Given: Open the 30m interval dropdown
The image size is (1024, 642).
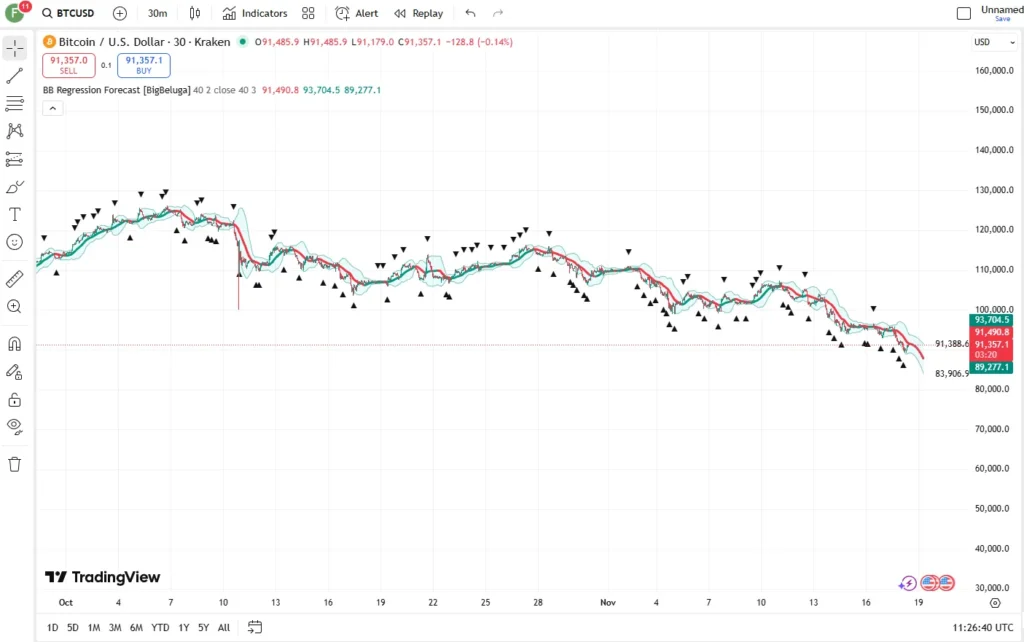Looking at the screenshot, I should [157, 13].
